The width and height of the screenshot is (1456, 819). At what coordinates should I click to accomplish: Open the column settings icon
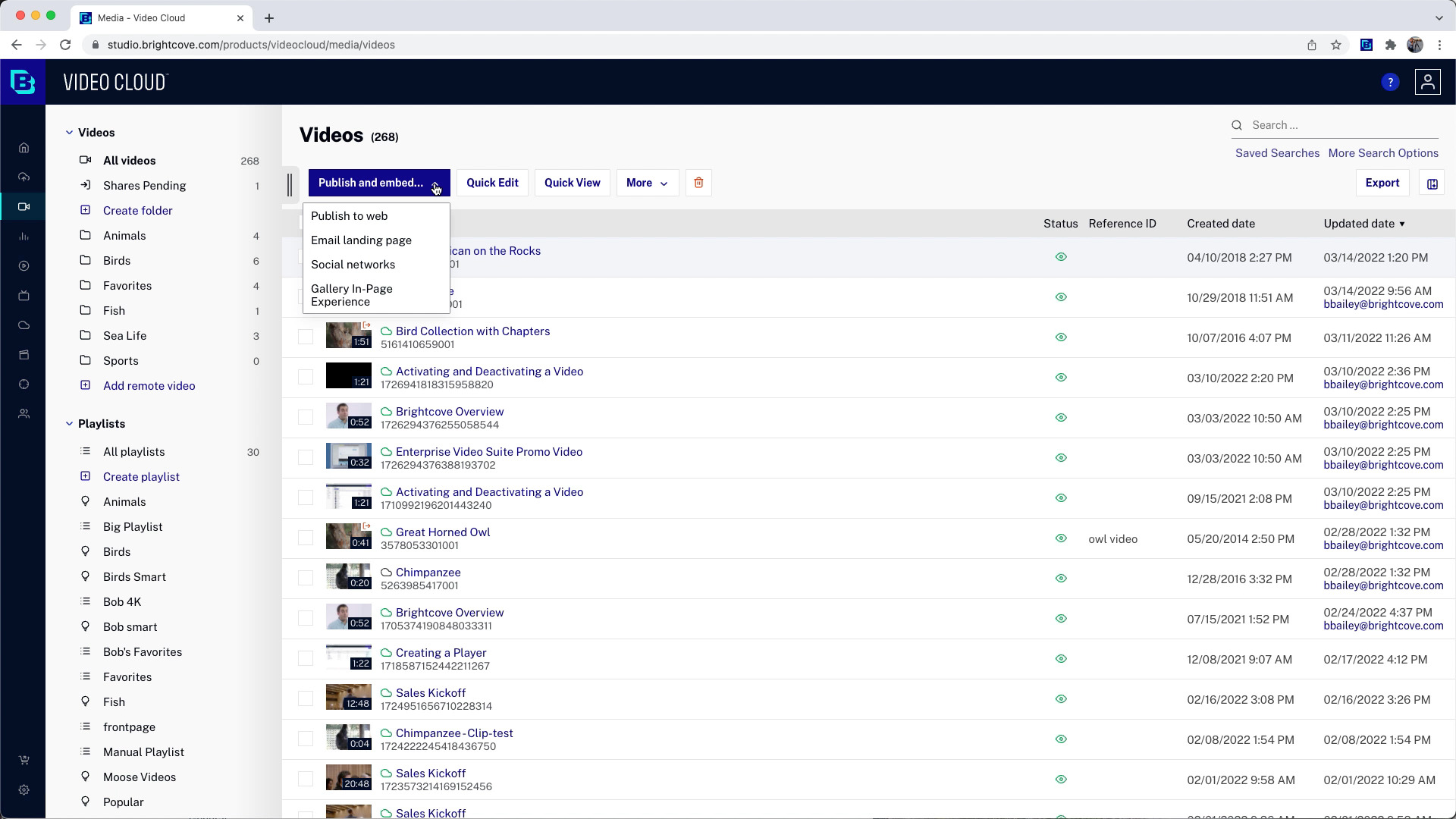(1432, 184)
